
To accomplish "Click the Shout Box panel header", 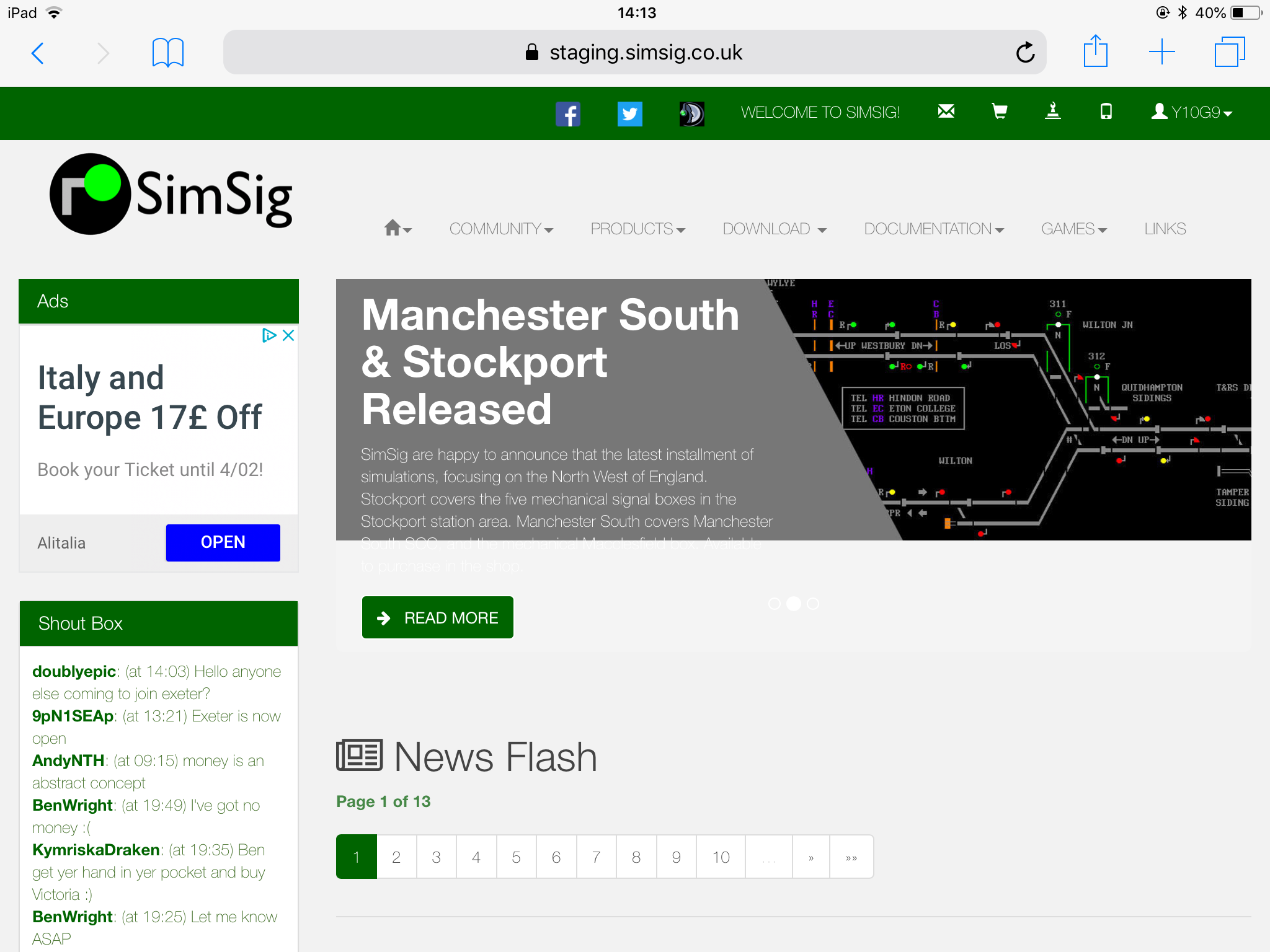I will coord(159,623).
